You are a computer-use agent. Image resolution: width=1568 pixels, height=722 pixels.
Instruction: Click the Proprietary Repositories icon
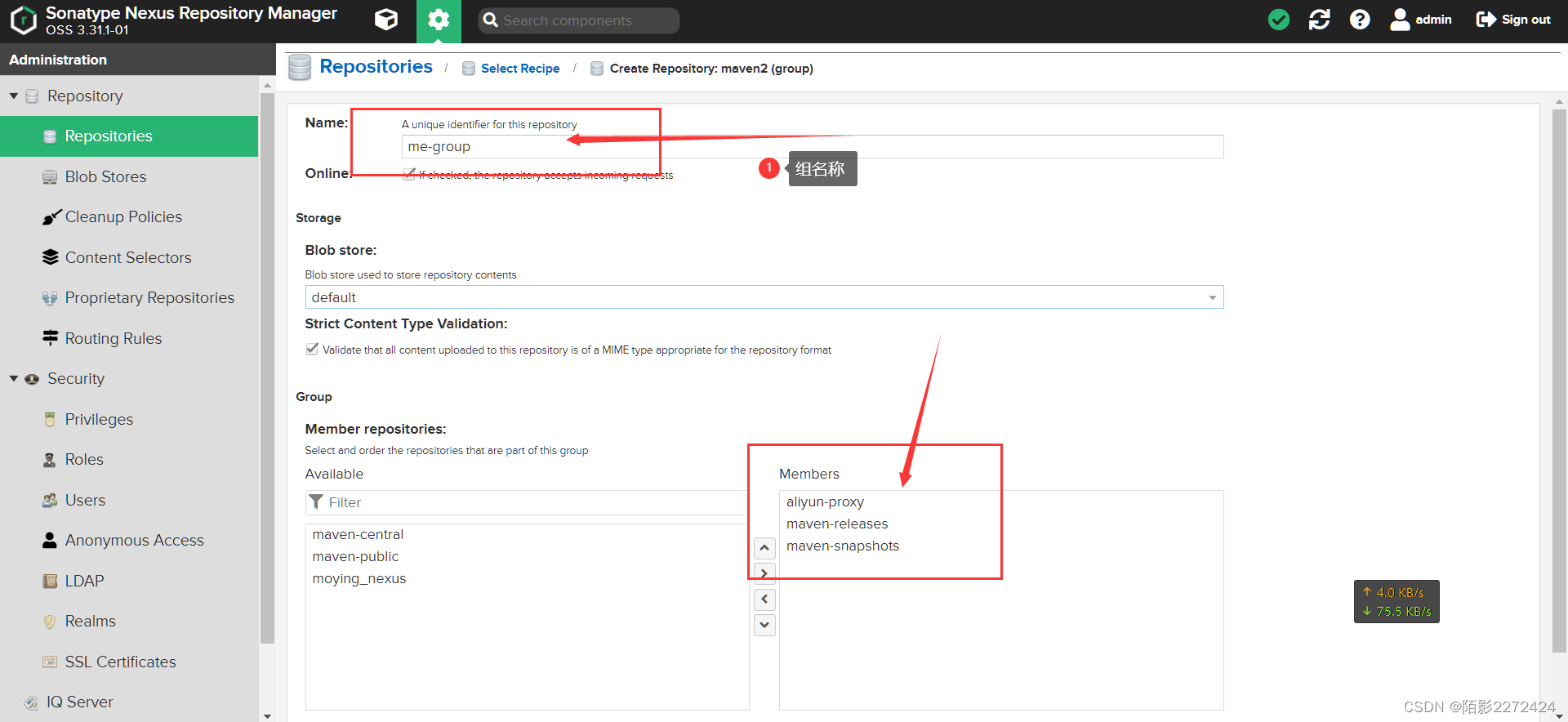pyautogui.click(x=50, y=298)
